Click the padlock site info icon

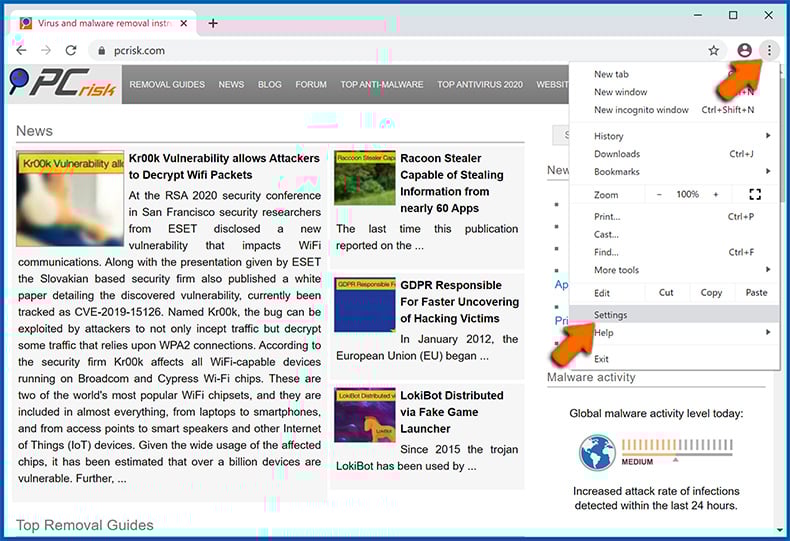coord(102,51)
